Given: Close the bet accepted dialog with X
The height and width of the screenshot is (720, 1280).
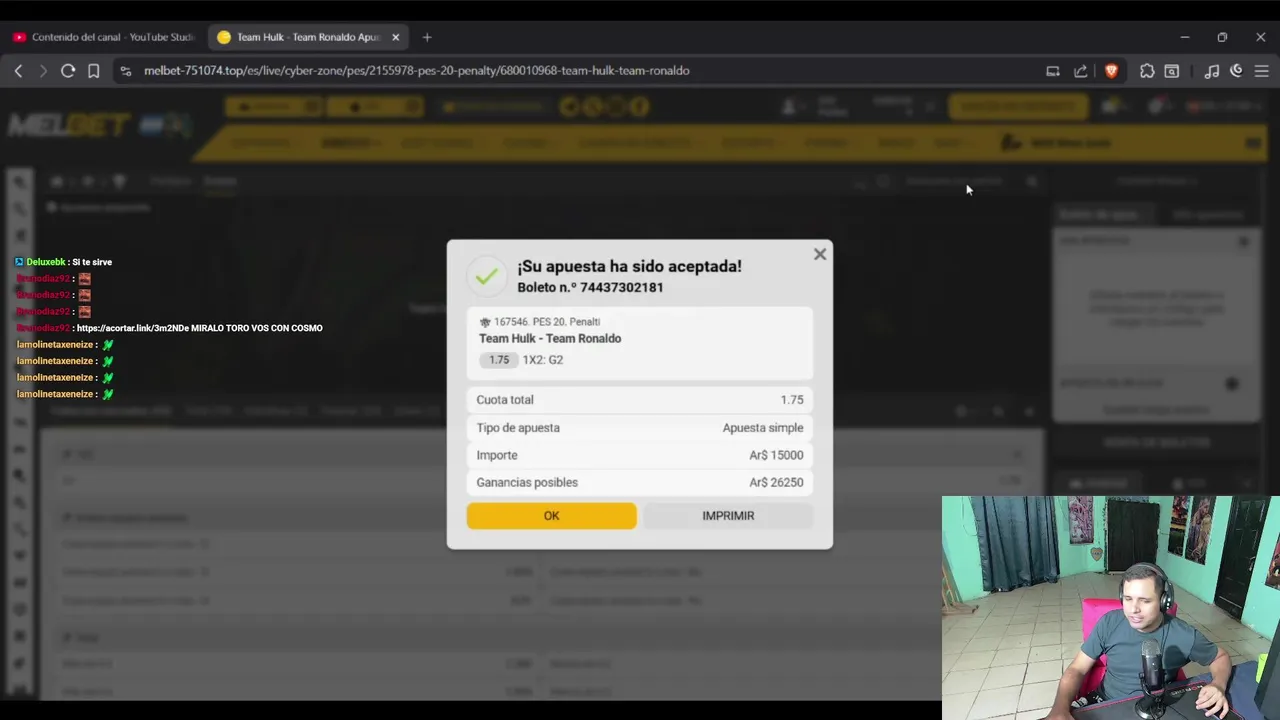Looking at the screenshot, I should (820, 254).
